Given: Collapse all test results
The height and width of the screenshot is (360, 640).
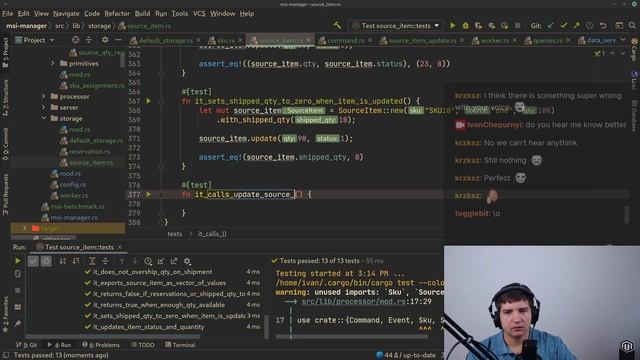Looking at the screenshot, I should click(x=105, y=261).
